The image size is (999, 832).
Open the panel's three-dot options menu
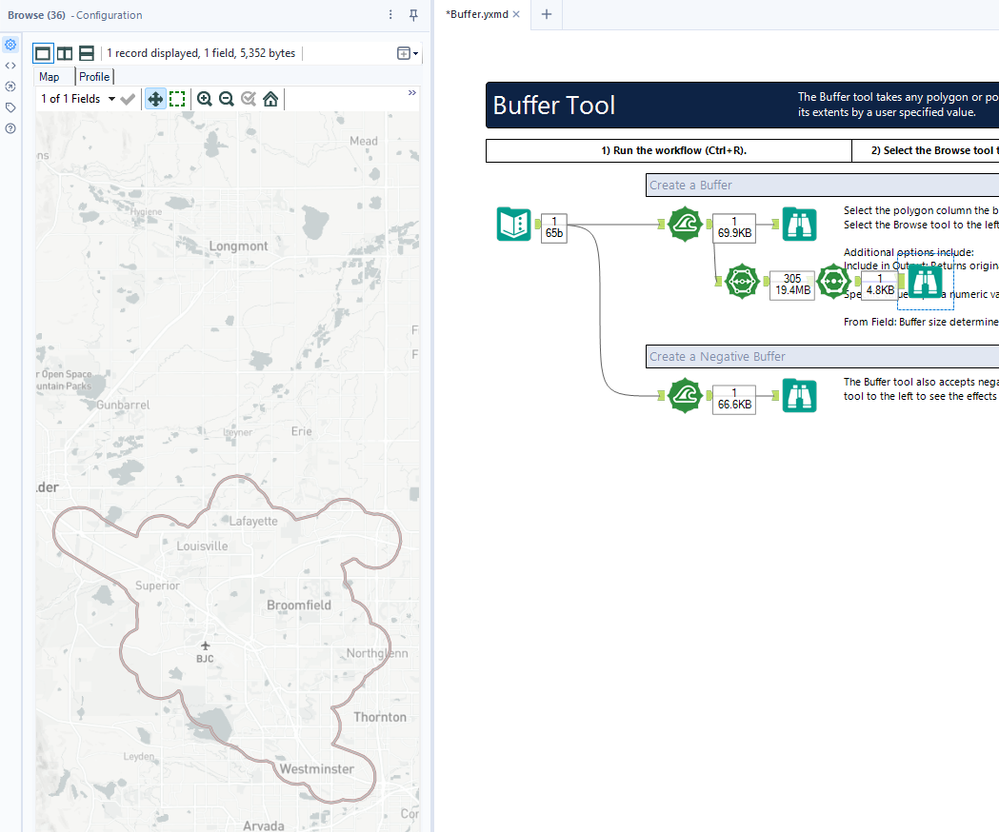391,15
